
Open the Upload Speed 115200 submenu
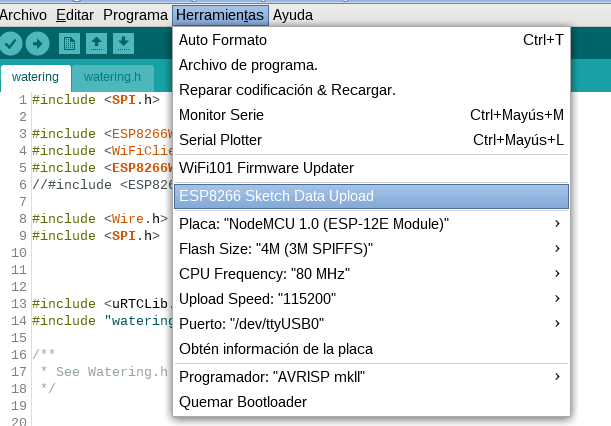click(370, 299)
